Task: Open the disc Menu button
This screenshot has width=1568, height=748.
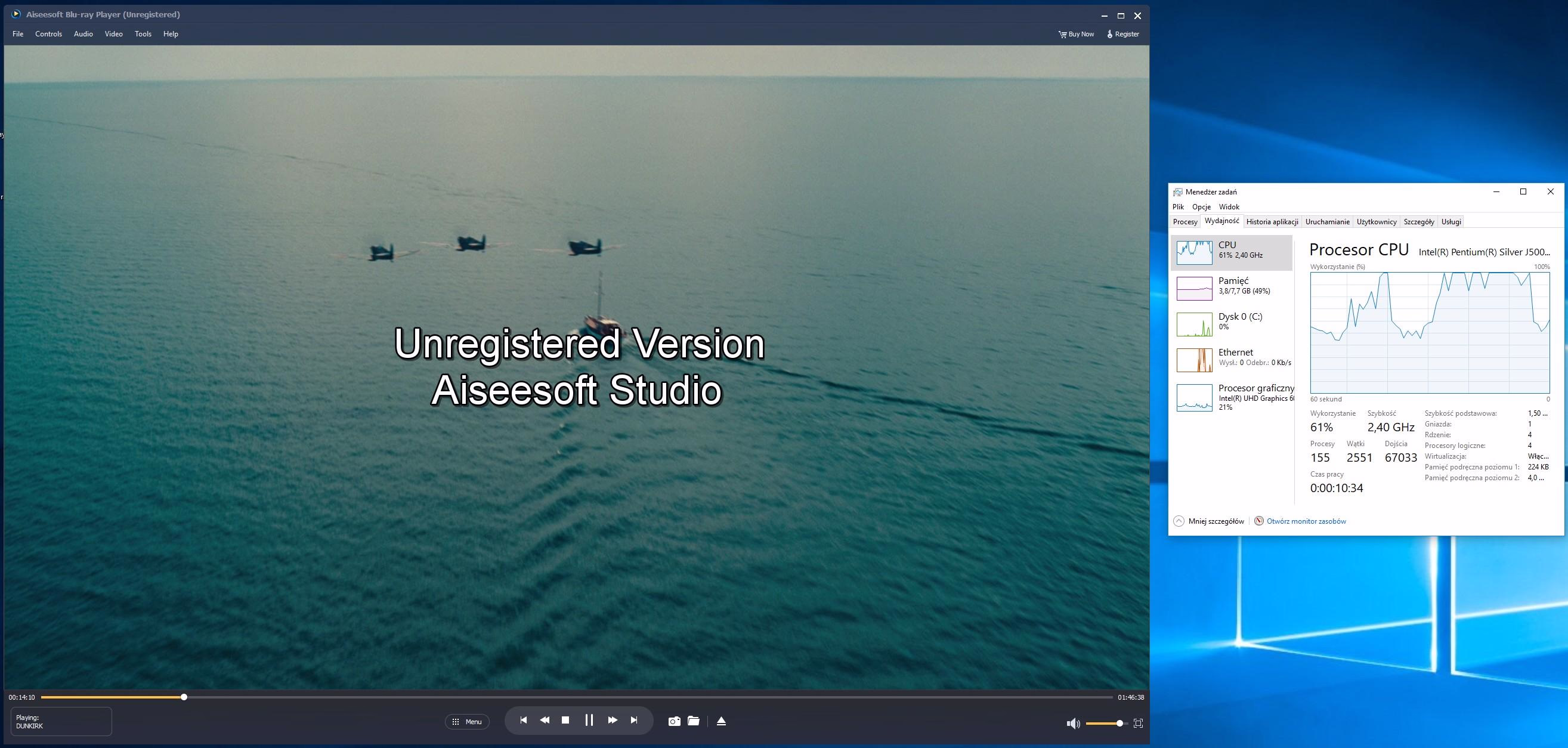Action: pyautogui.click(x=467, y=722)
